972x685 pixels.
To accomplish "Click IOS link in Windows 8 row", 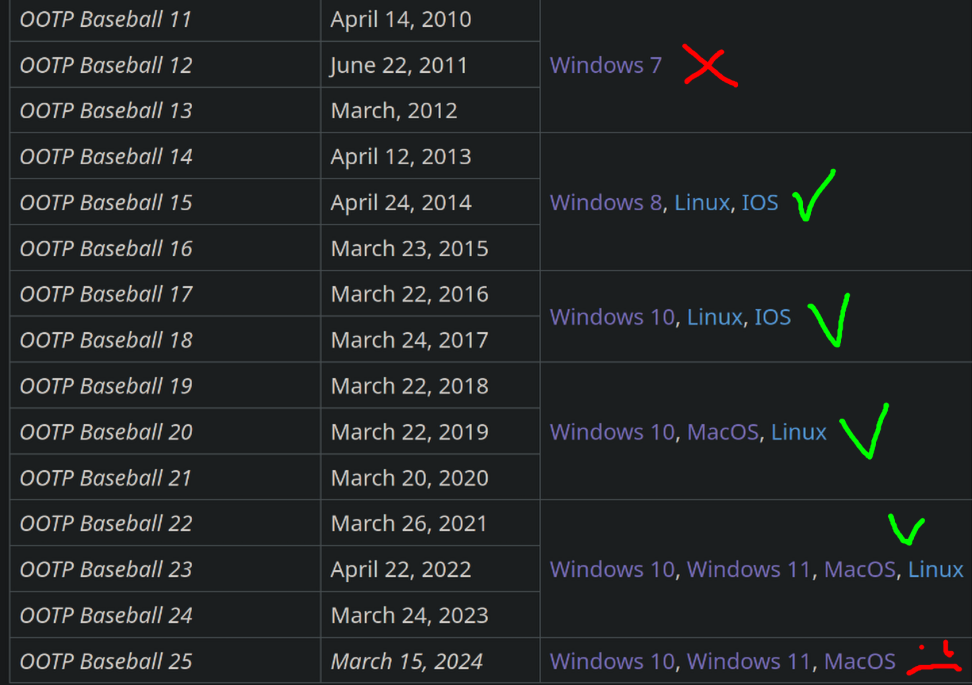I will tap(760, 203).
